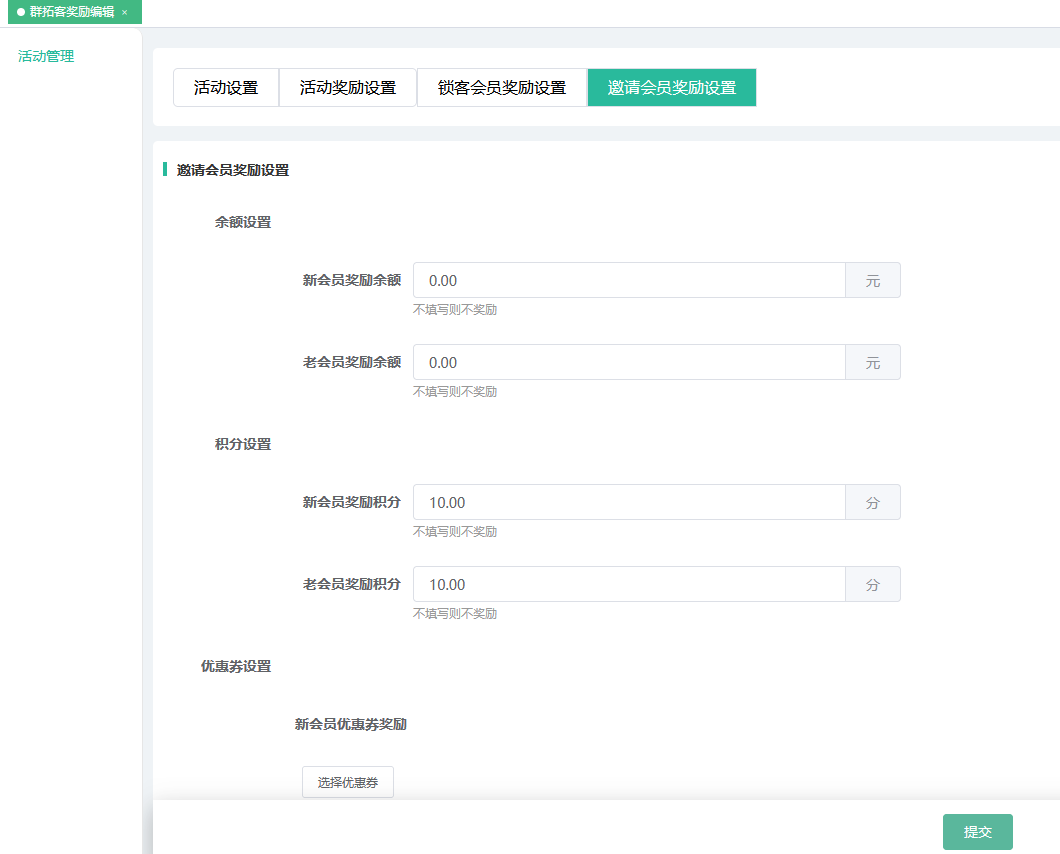Click the 分 unit beside 老会员奖励积分
Viewport: 1060px width, 854px height.
coord(873,585)
